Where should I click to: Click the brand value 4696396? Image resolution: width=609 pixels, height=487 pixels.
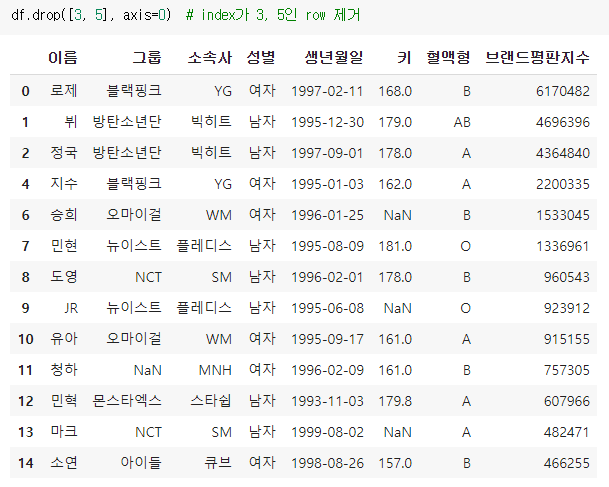pyautogui.click(x=563, y=122)
